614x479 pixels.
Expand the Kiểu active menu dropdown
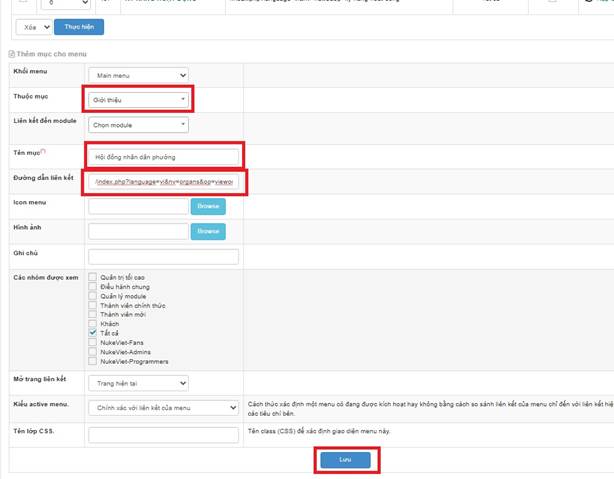tap(164, 408)
